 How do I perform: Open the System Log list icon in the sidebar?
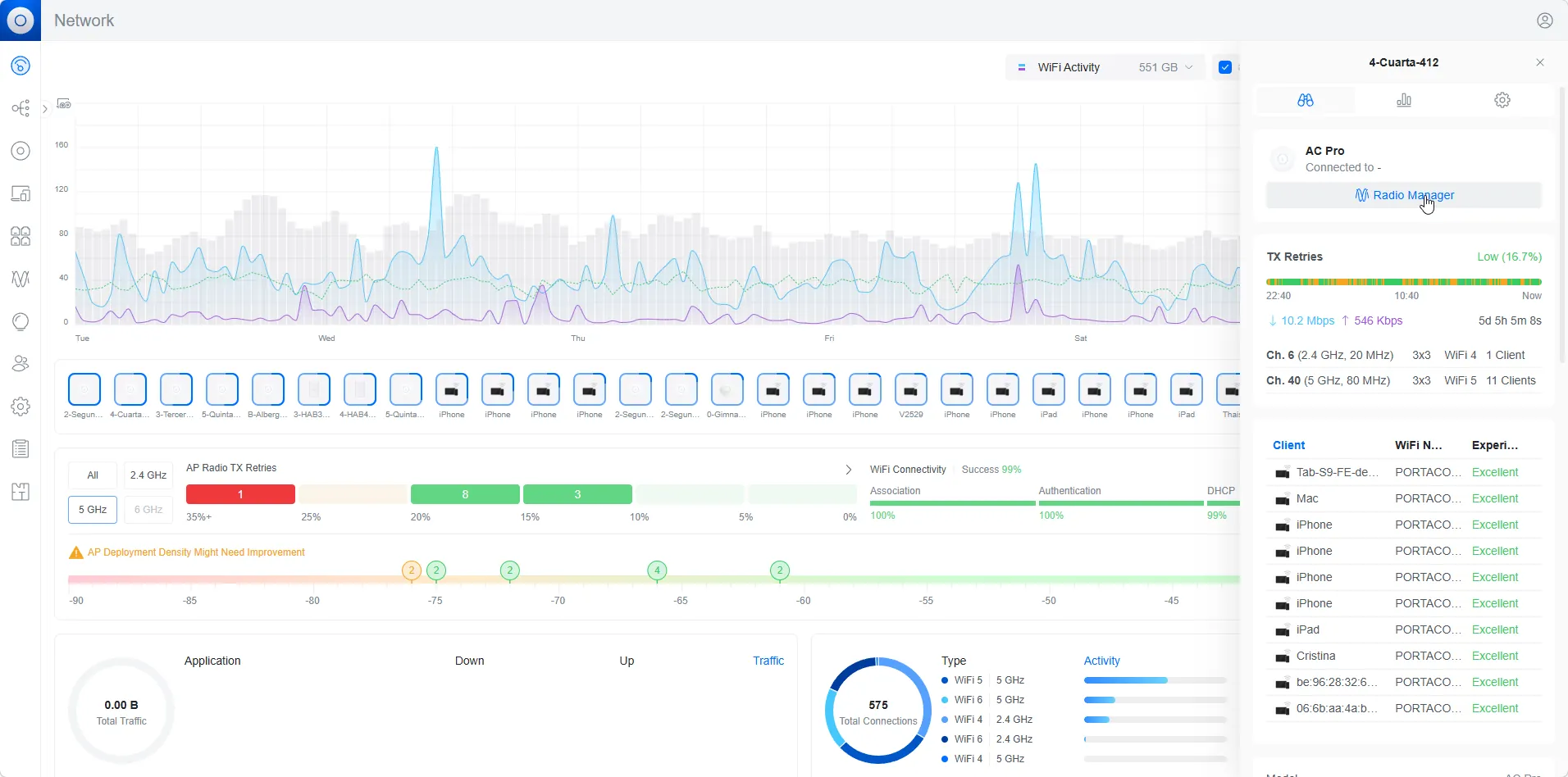tap(21, 449)
